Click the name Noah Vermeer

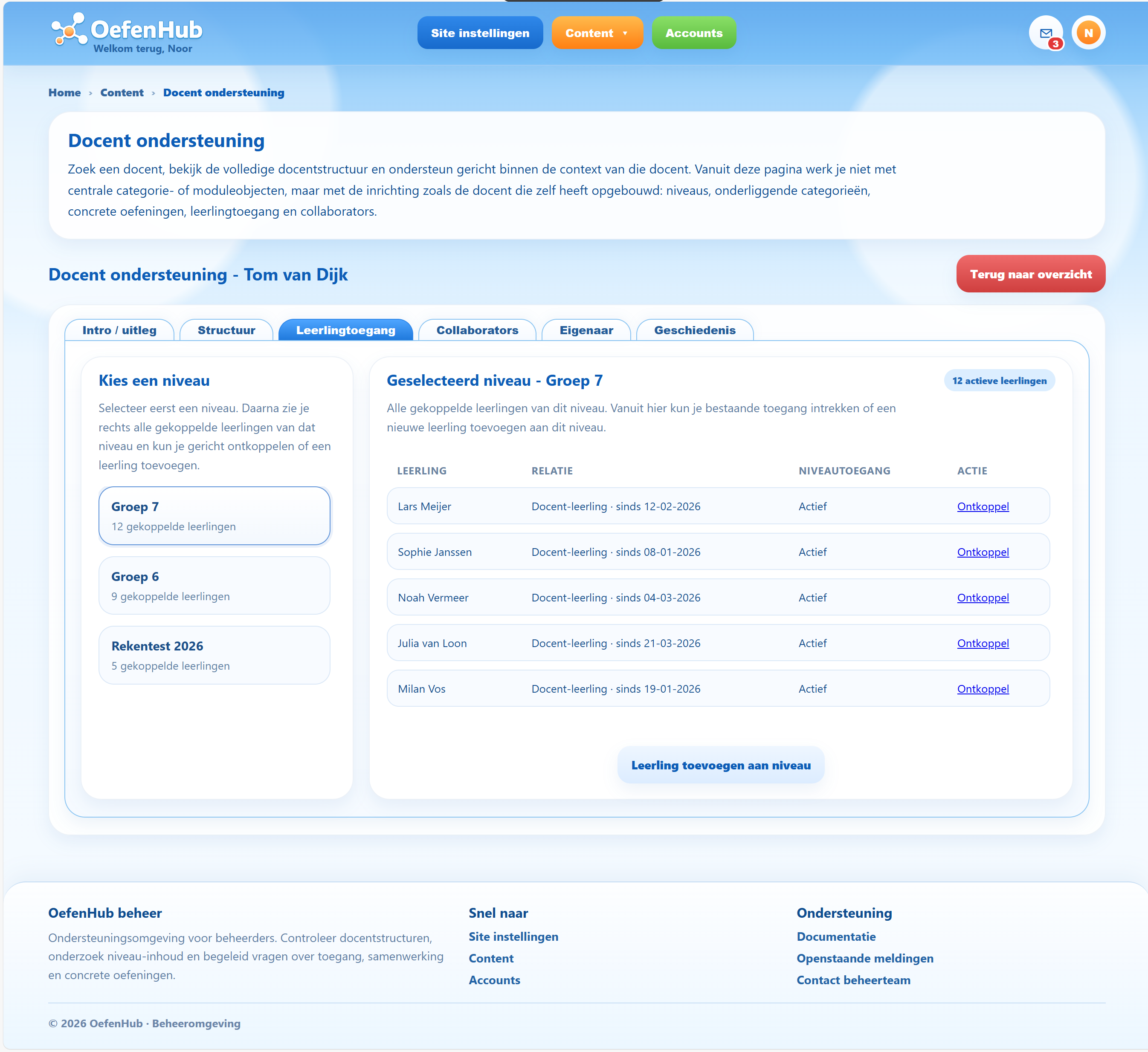pyautogui.click(x=433, y=597)
